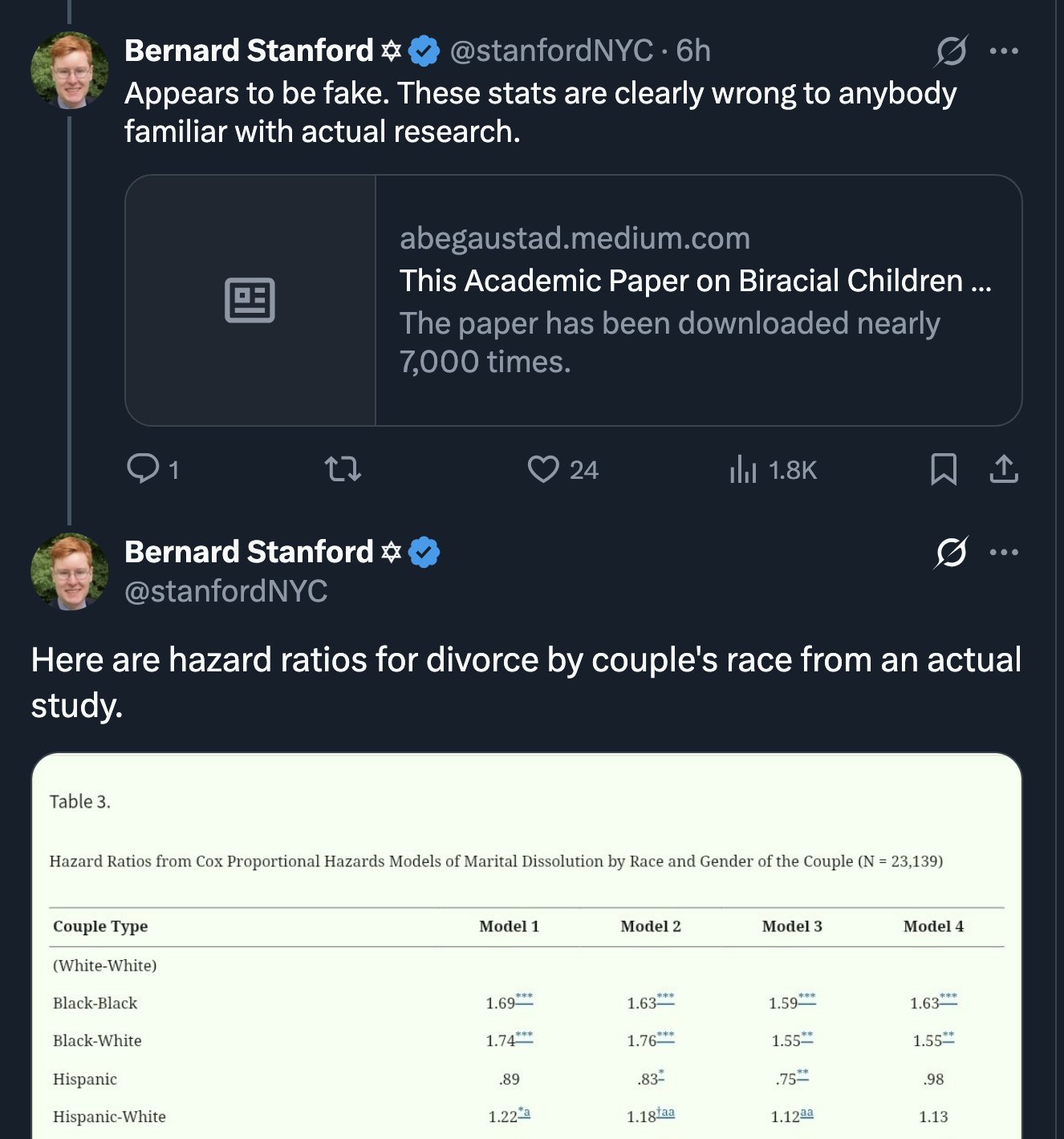Open Bernard Stanford's avatar in the first tweet
Screen dimensions: 1064x1139
point(70,71)
